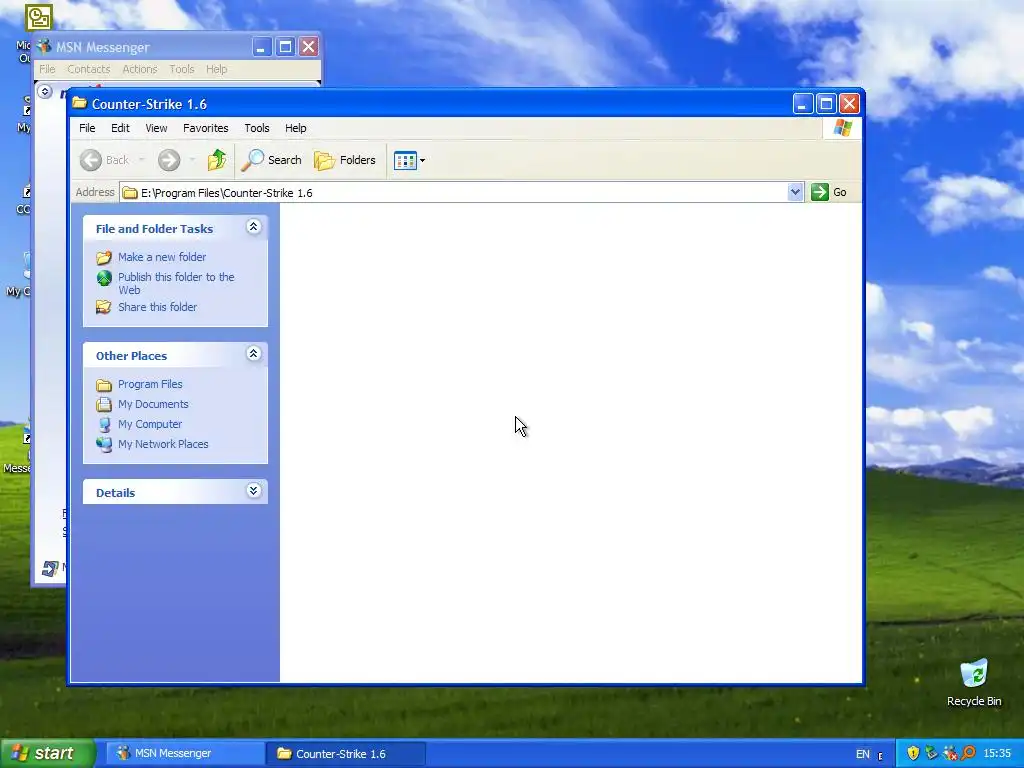The width and height of the screenshot is (1024, 768).
Task: Click the magnifier tray icon
Action: coord(968,754)
